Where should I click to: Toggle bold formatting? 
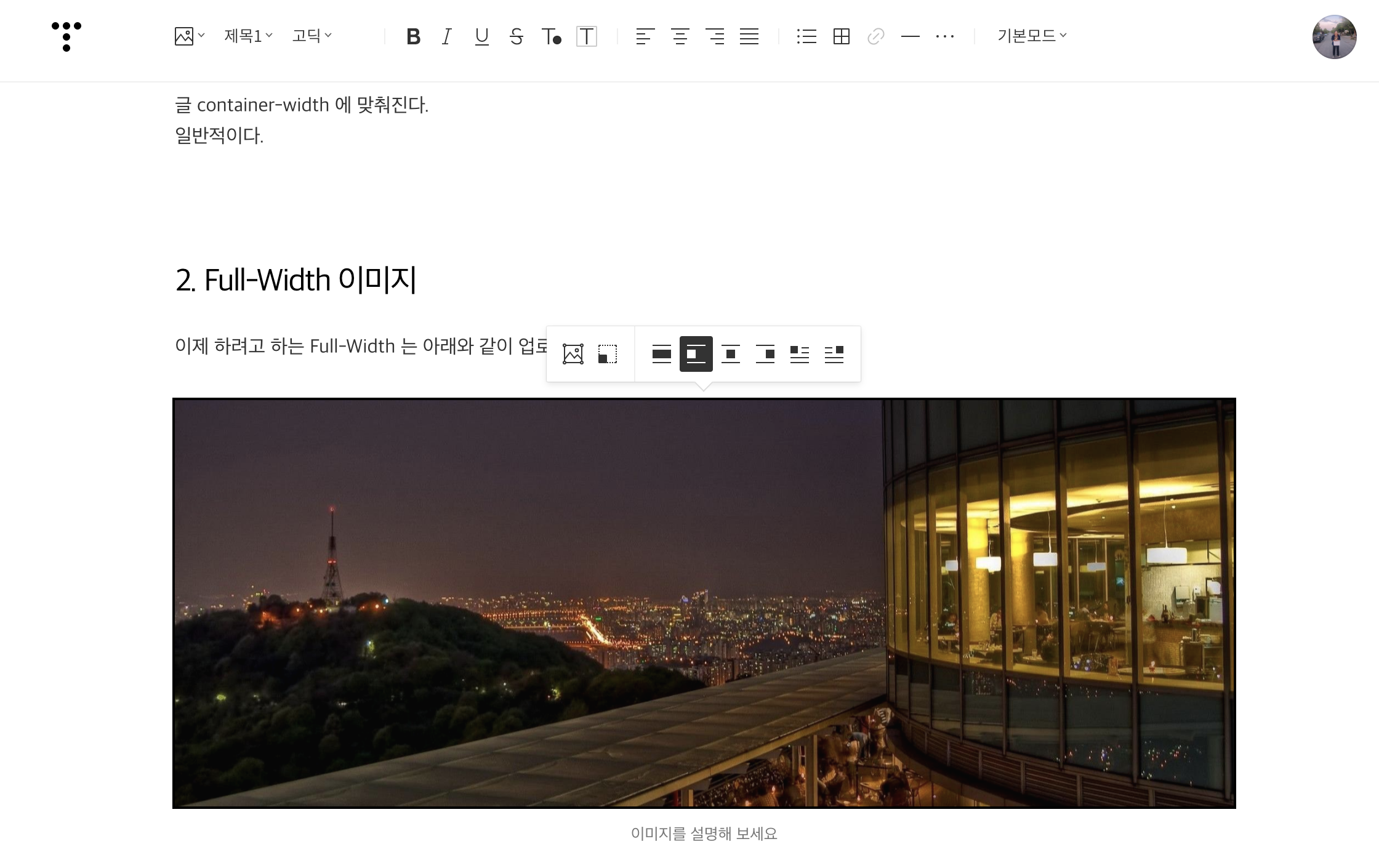pos(413,37)
